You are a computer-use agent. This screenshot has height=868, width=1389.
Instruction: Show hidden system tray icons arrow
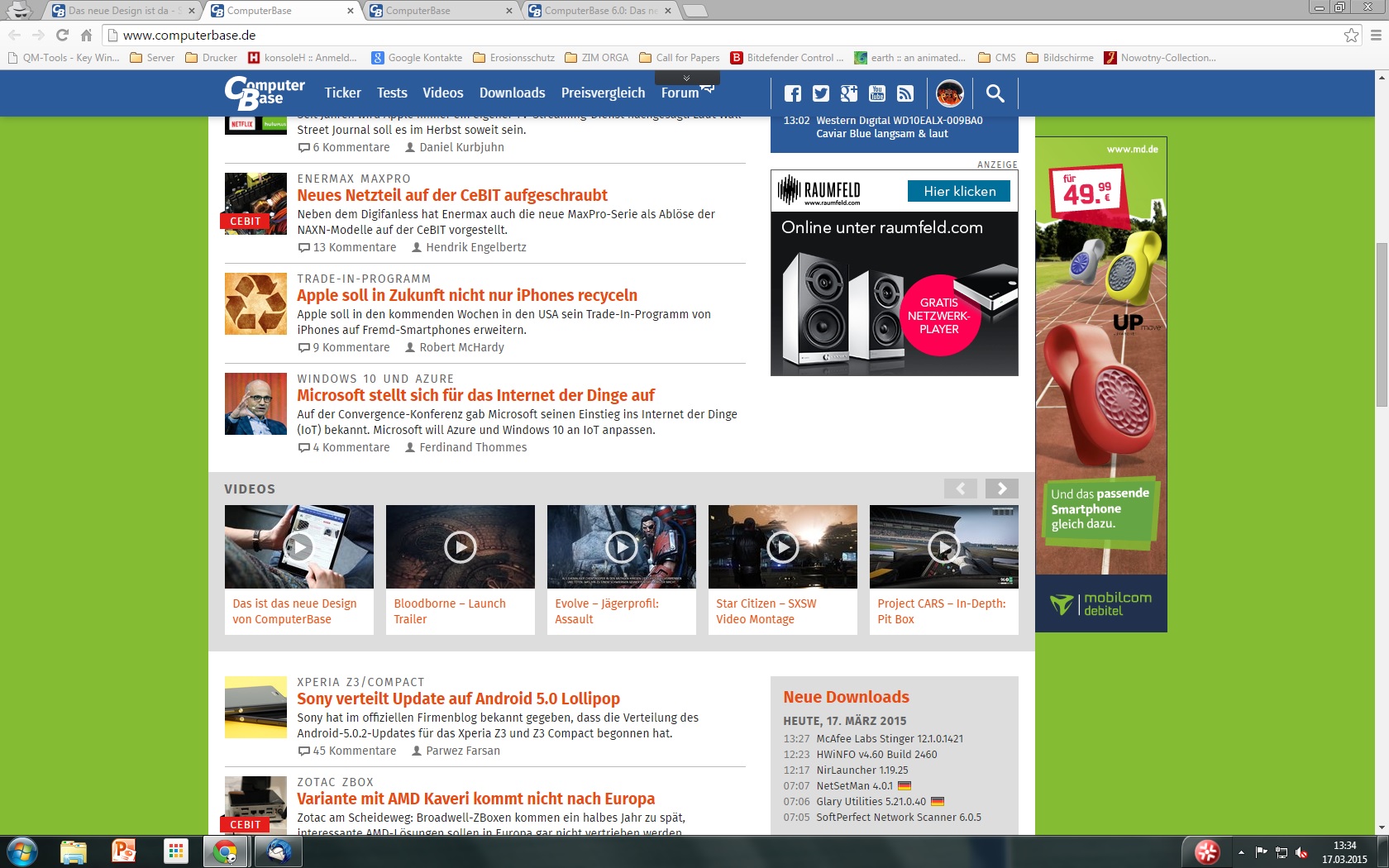click(1241, 852)
